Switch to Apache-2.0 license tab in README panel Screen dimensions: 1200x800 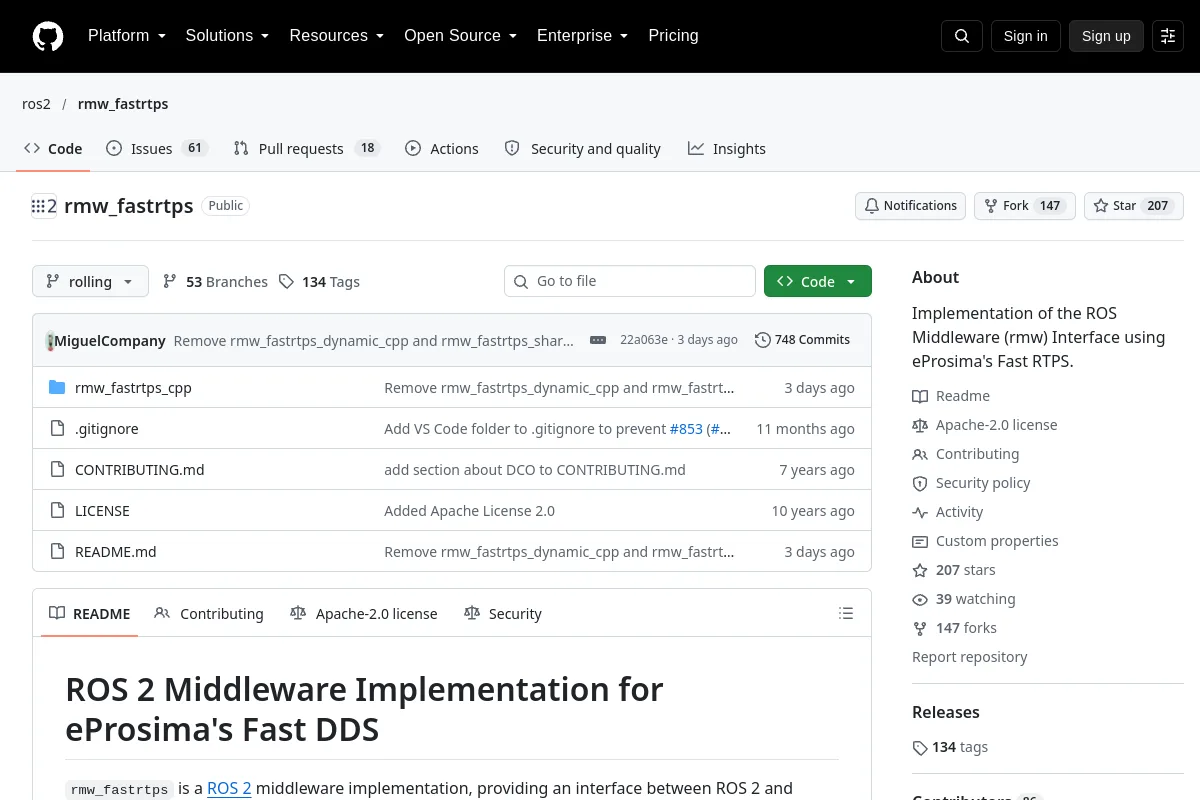pos(364,614)
